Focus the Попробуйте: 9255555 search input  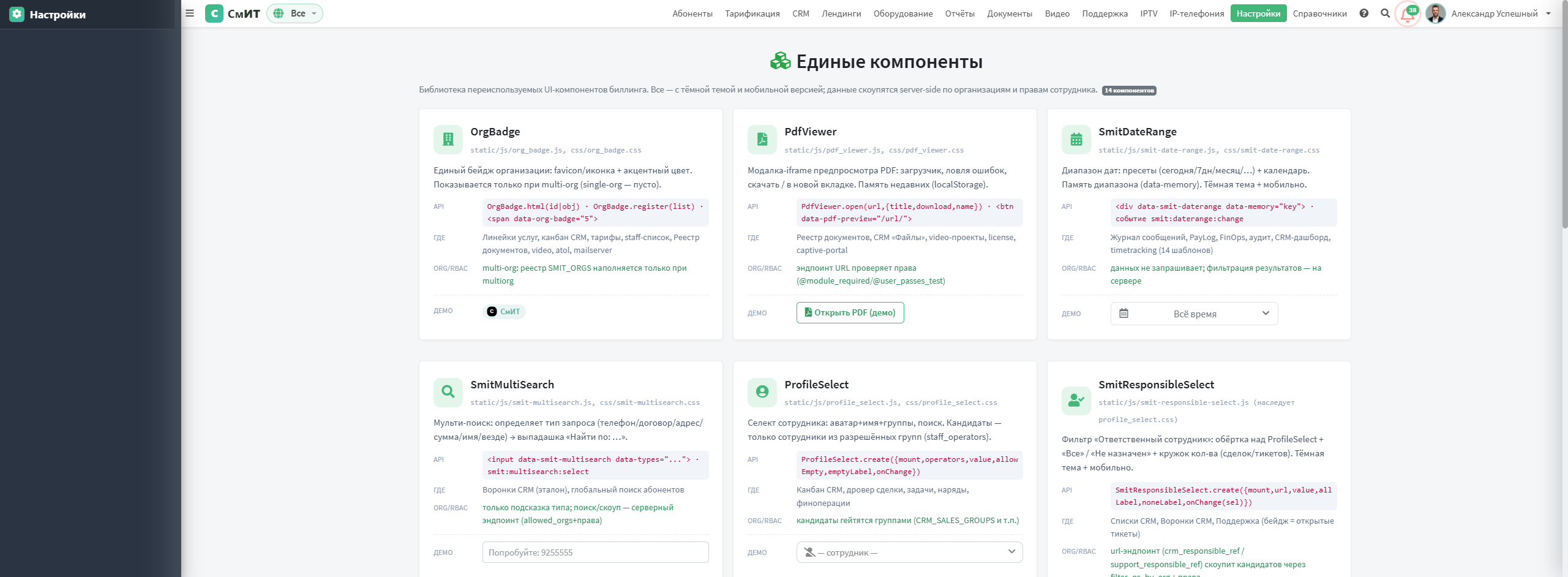pyautogui.click(x=595, y=552)
